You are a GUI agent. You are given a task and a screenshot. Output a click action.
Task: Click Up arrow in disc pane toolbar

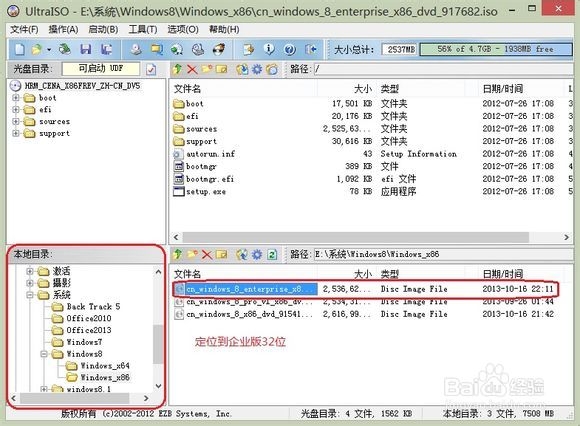click(178, 69)
